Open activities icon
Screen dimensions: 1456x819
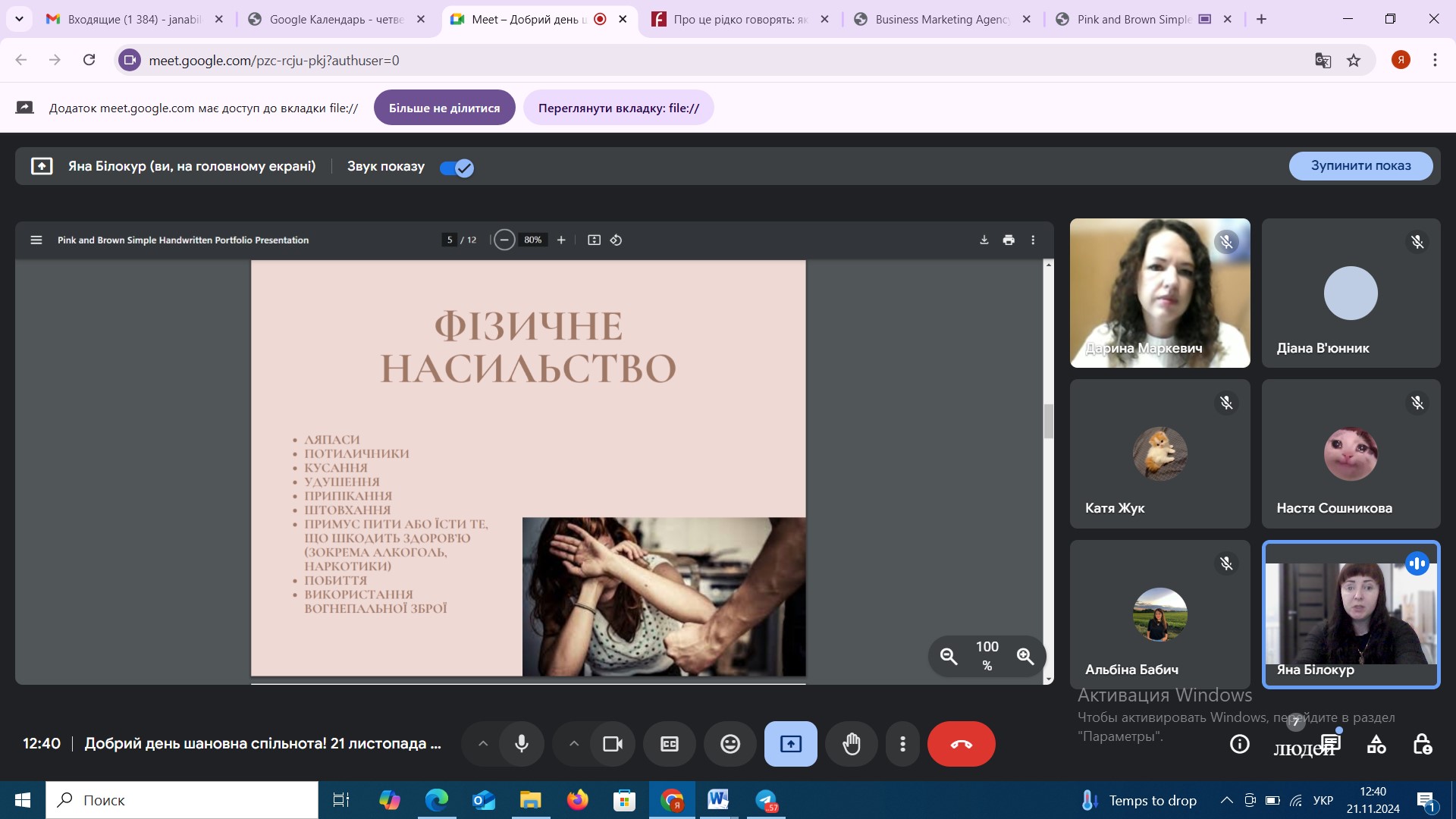(1376, 745)
